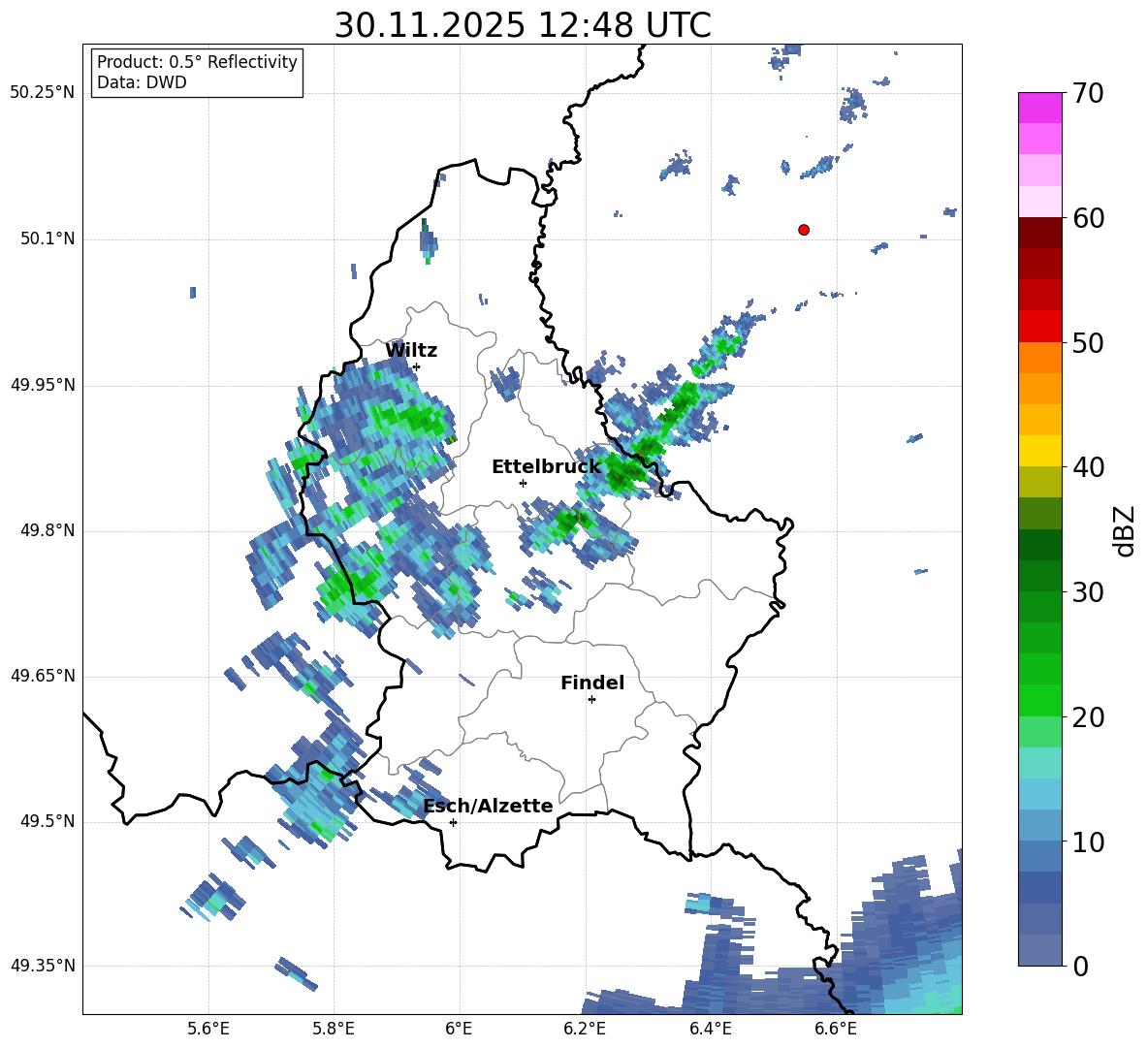Click the red dot marker on the map
This screenshot has width=1148, height=1048.
click(x=804, y=230)
